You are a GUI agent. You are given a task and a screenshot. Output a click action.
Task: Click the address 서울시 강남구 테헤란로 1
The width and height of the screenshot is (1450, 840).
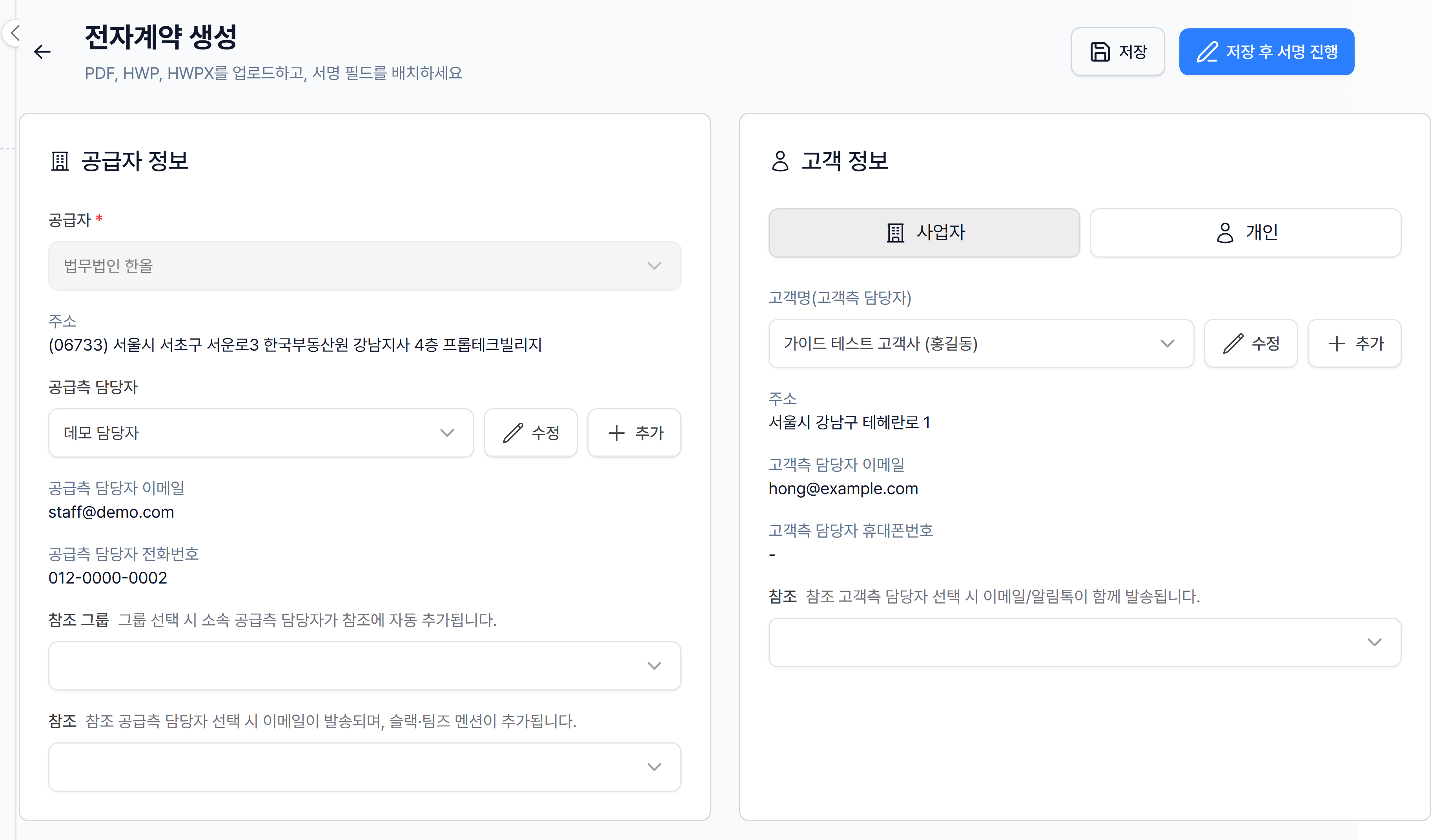(849, 422)
